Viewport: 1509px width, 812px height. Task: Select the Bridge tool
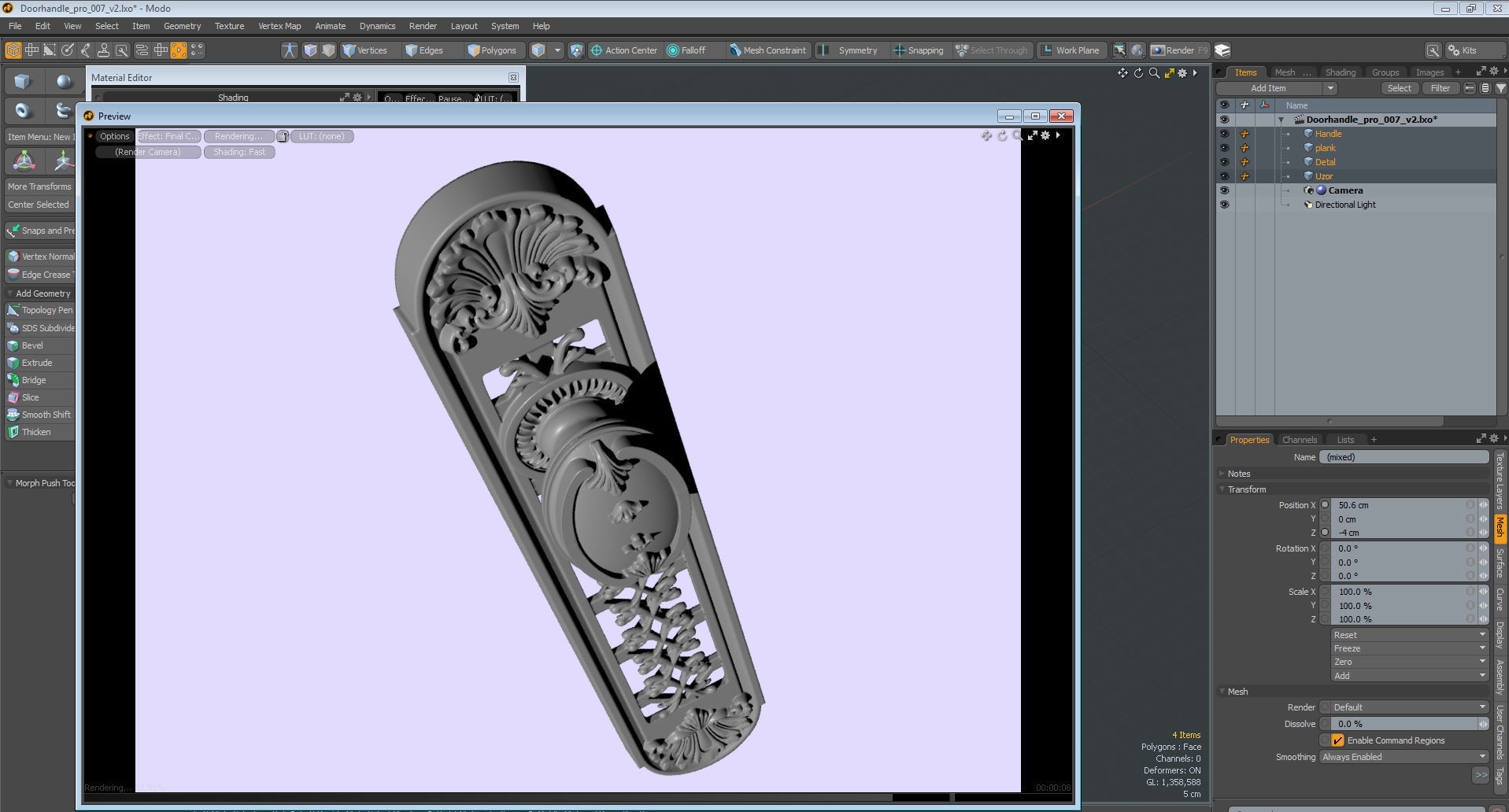click(x=40, y=380)
